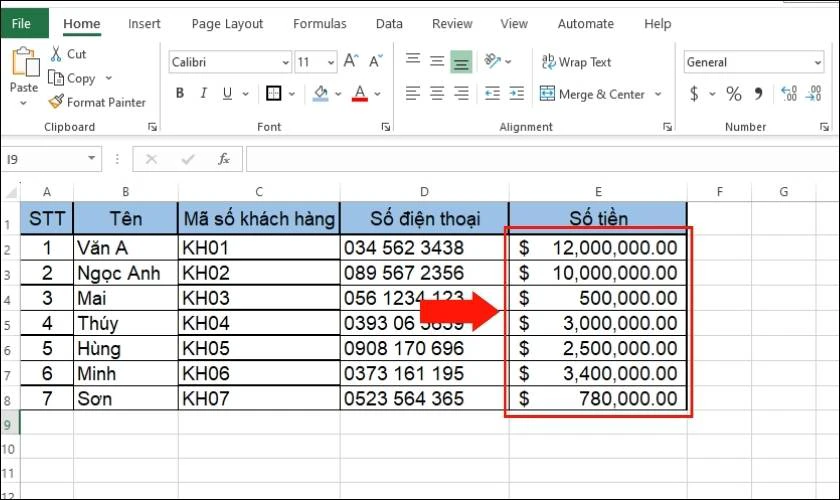Screen dimensions: 840x500
Task: Switch to the Review tab
Action: tap(452, 24)
